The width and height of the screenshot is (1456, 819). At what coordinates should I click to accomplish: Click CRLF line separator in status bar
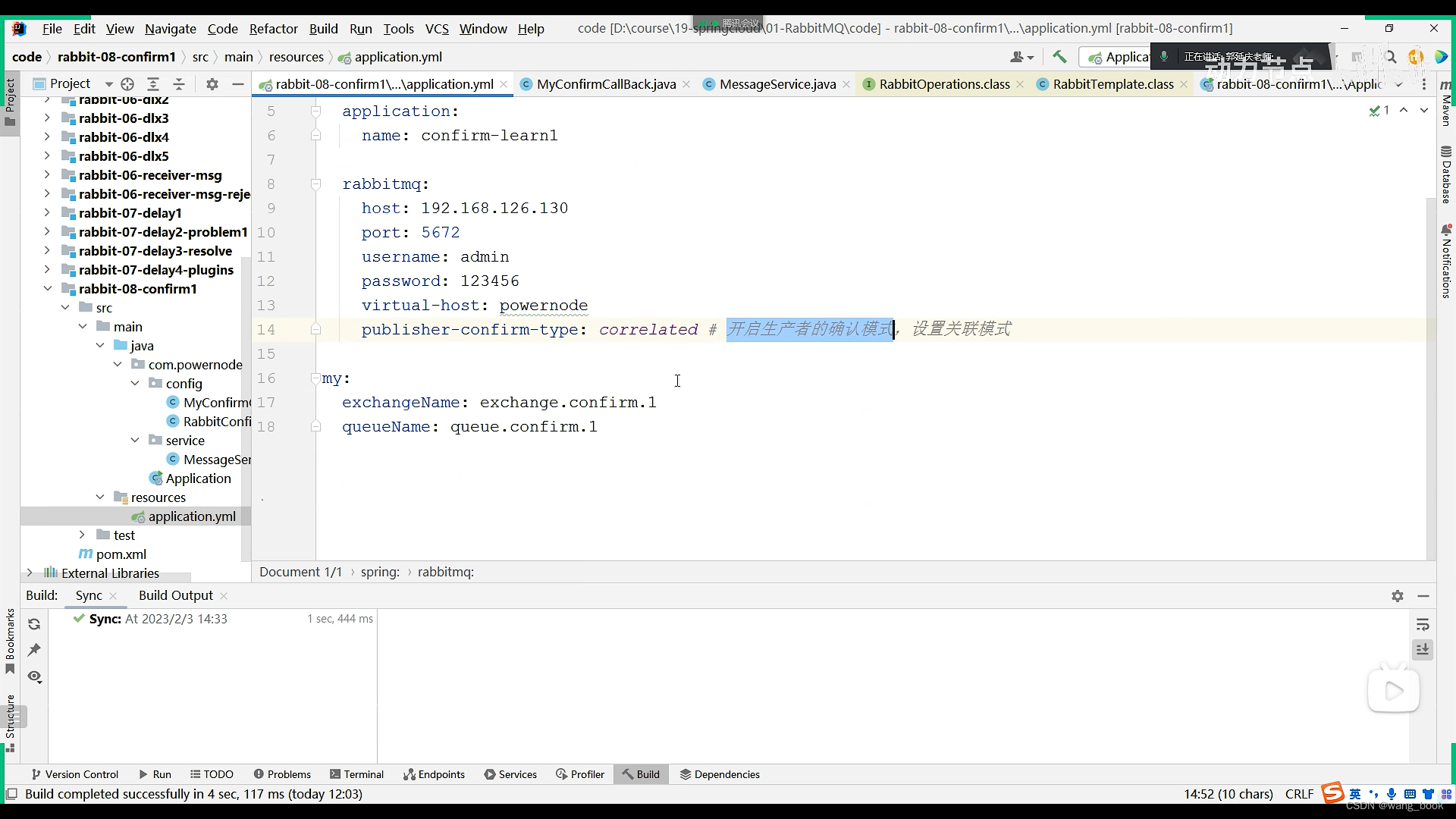1299,794
